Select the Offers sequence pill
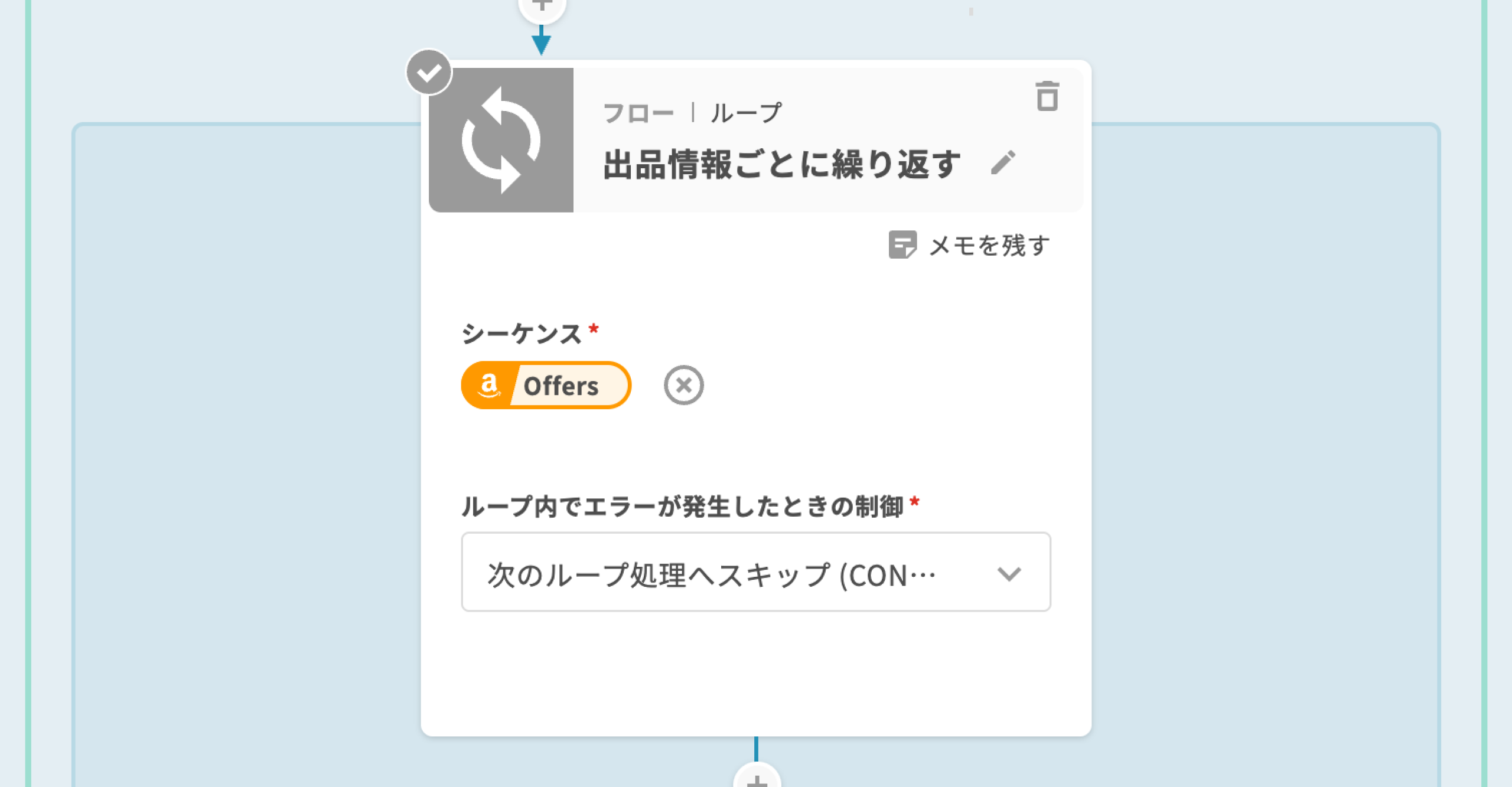The height and width of the screenshot is (787, 1512). pos(561,386)
